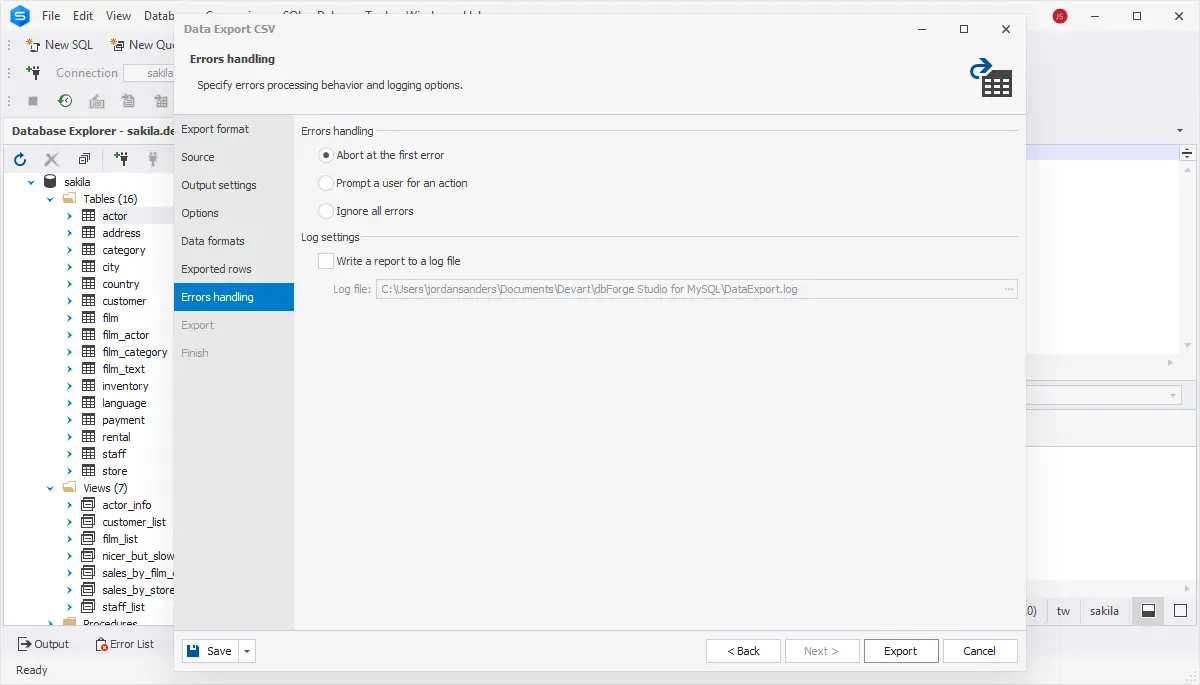
Task: Click the Export button
Action: [900, 651]
